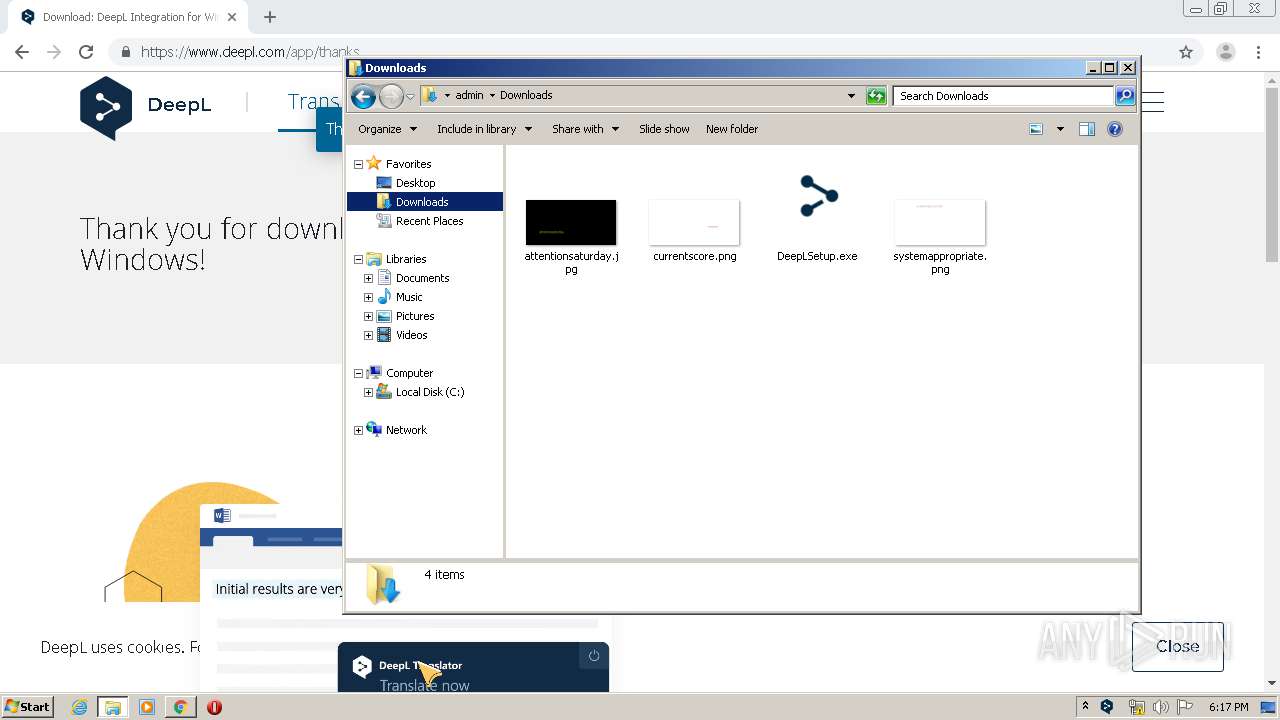Click the Forward arrow in Downloads window

[x=391, y=96]
